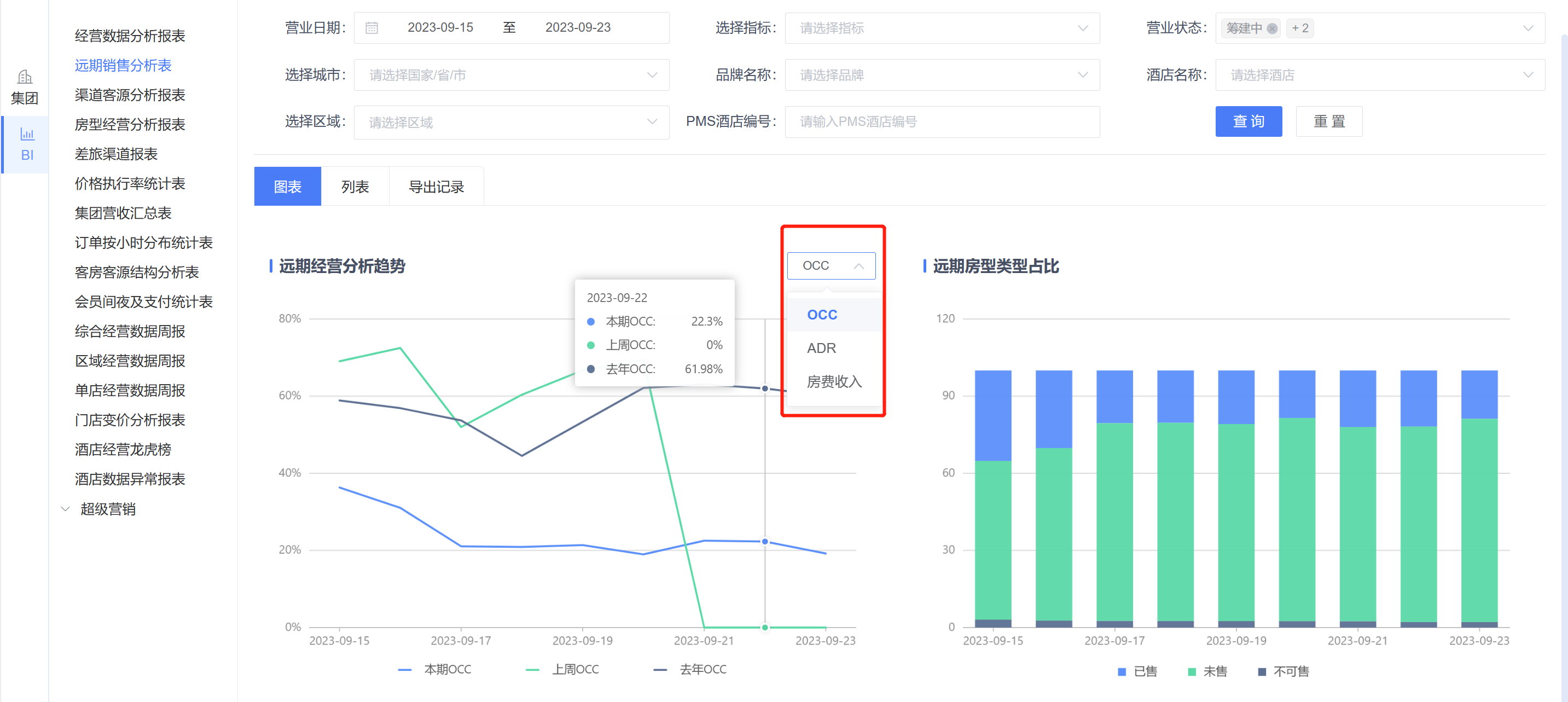Click the 重置 button
Viewport: 1568px width, 702px height.
(x=1328, y=121)
